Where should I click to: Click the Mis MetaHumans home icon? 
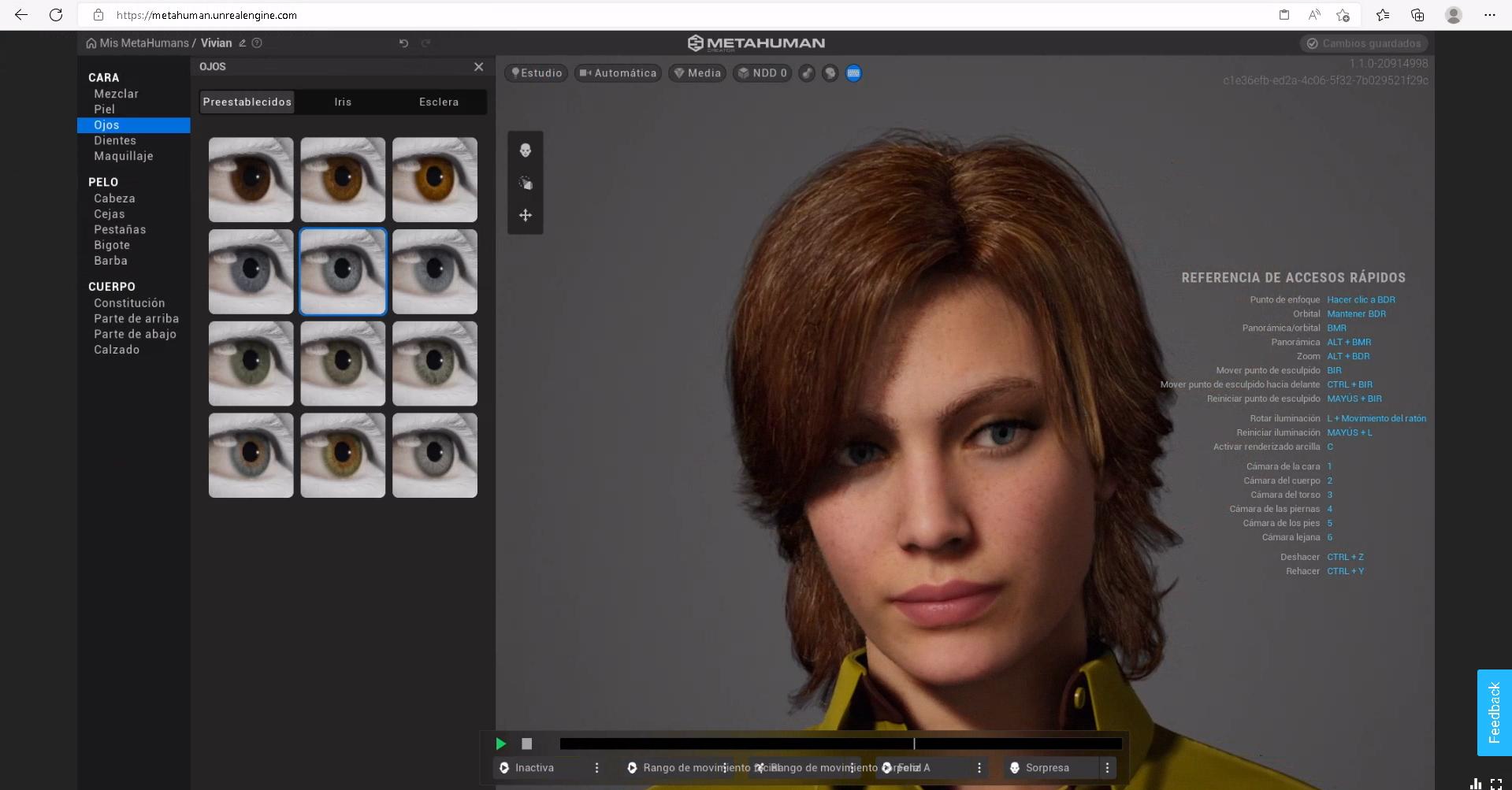[91, 43]
